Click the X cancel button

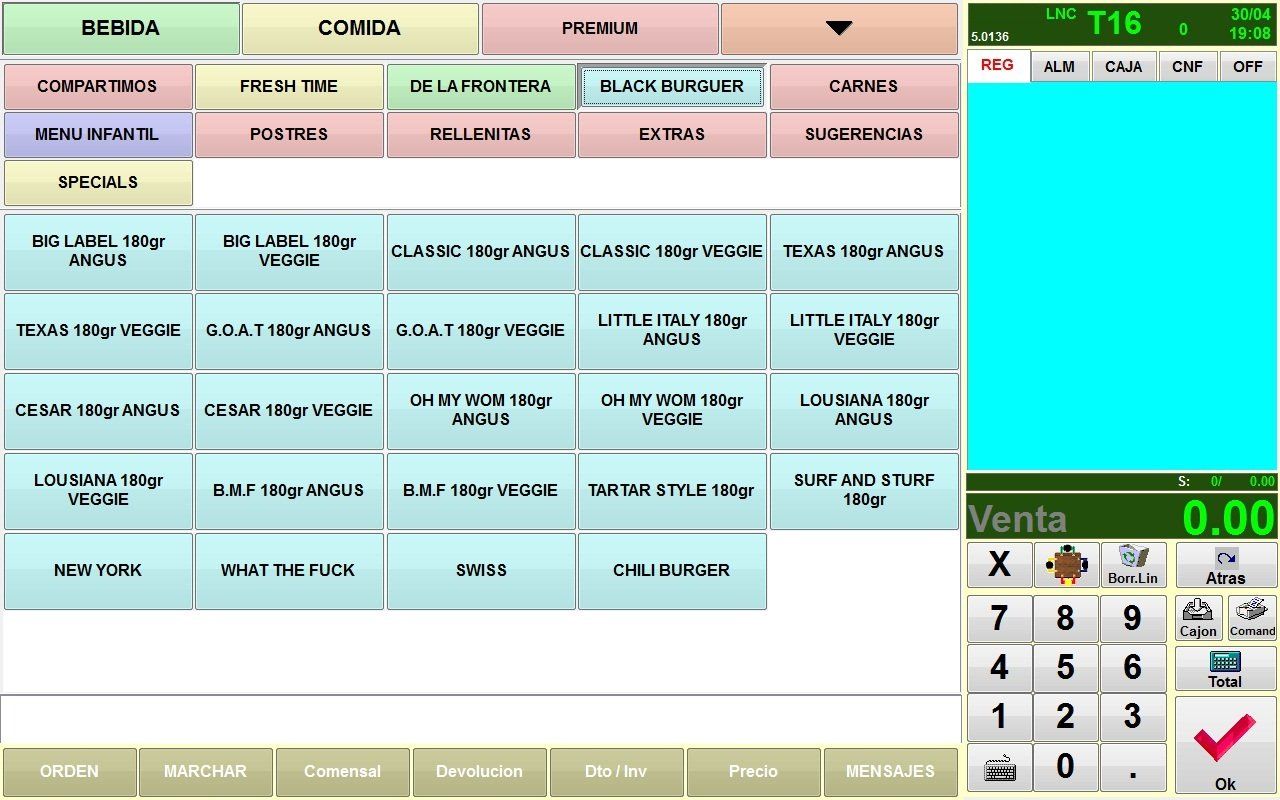coord(1000,566)
